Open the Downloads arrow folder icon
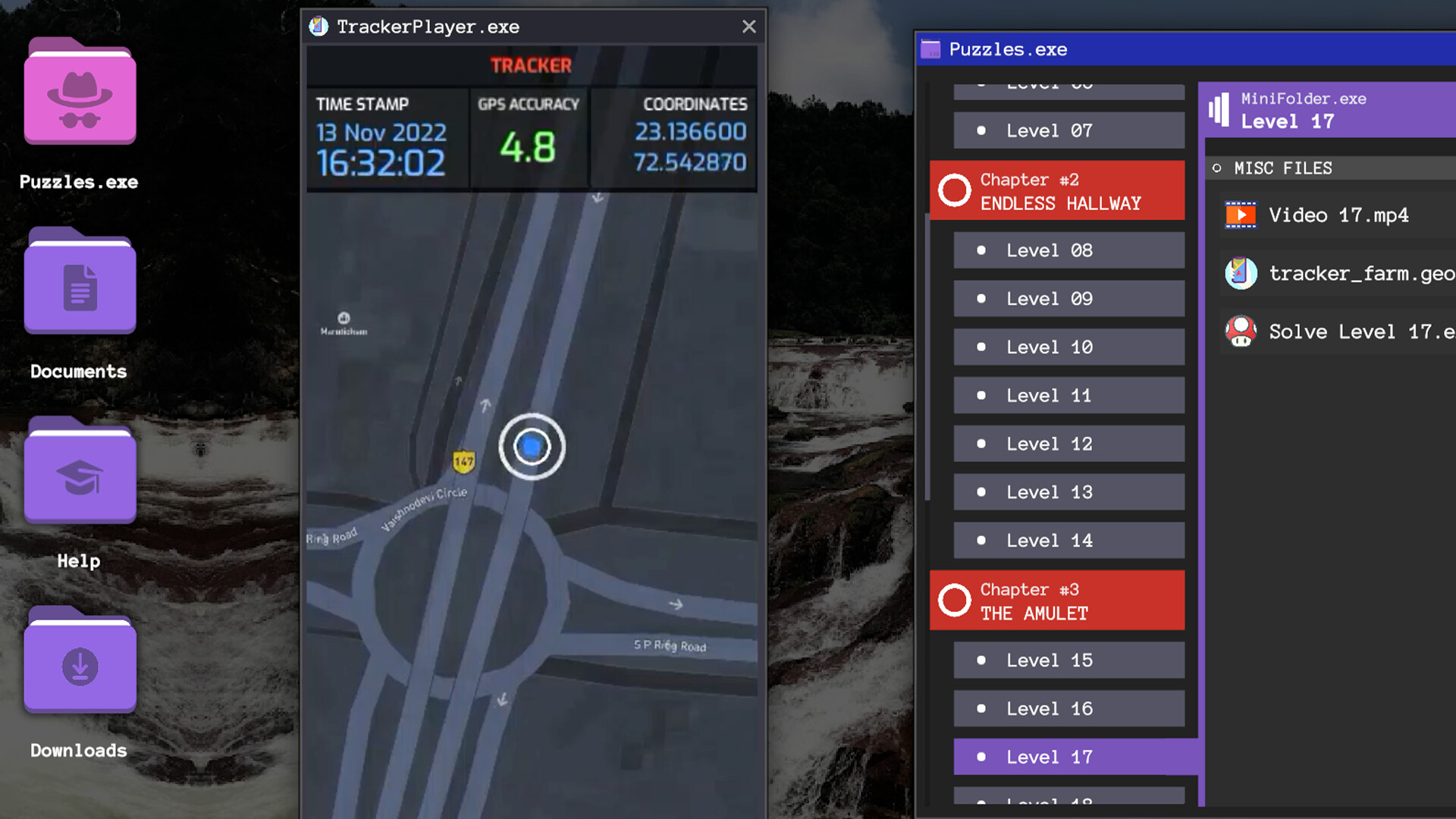 [x=79, y=661]
